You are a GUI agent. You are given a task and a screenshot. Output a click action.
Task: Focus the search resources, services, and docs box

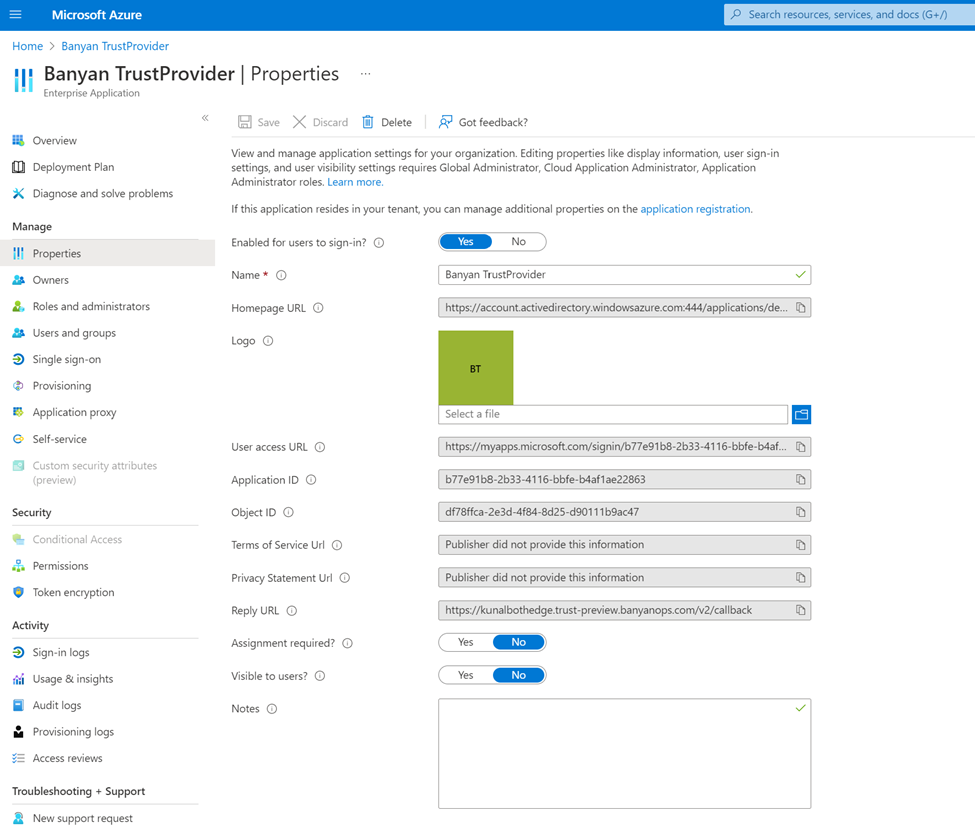(x=849, y=14)
